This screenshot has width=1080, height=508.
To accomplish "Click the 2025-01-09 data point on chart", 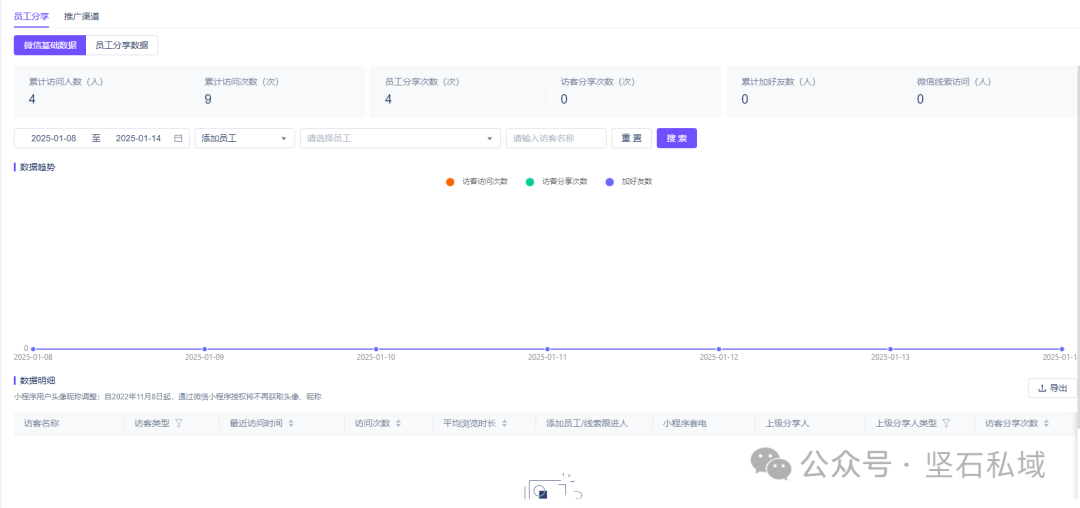I will [204, 349].
